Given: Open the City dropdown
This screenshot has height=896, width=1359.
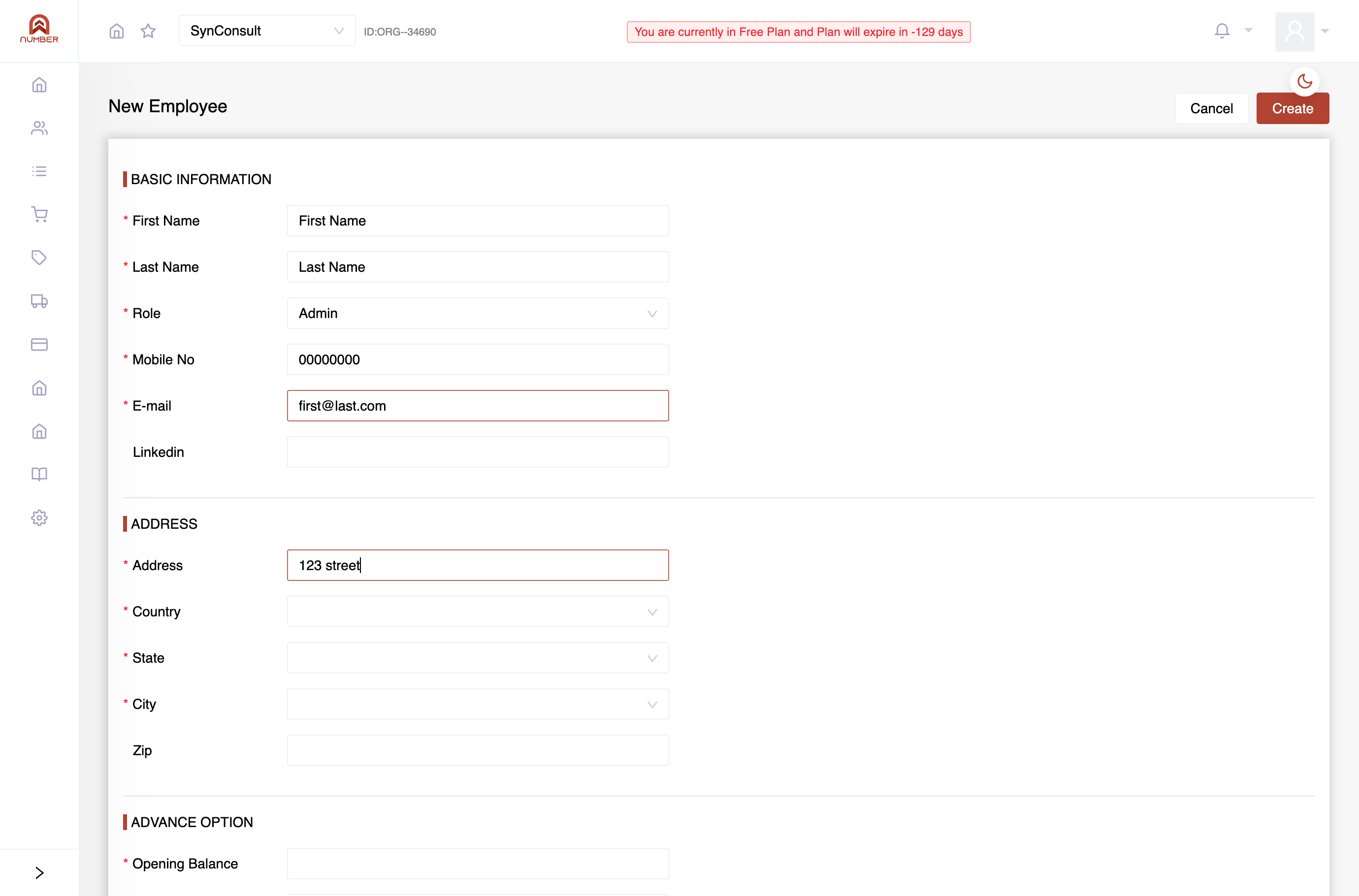Looking at the screenshot, I should [x=478, y=704].
